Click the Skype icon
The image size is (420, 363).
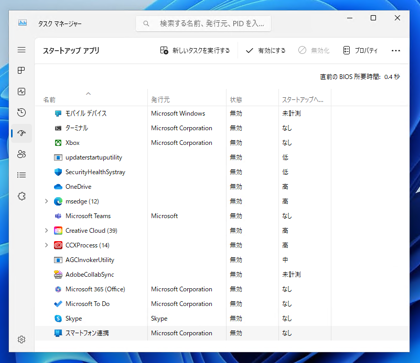click(58, 319)
